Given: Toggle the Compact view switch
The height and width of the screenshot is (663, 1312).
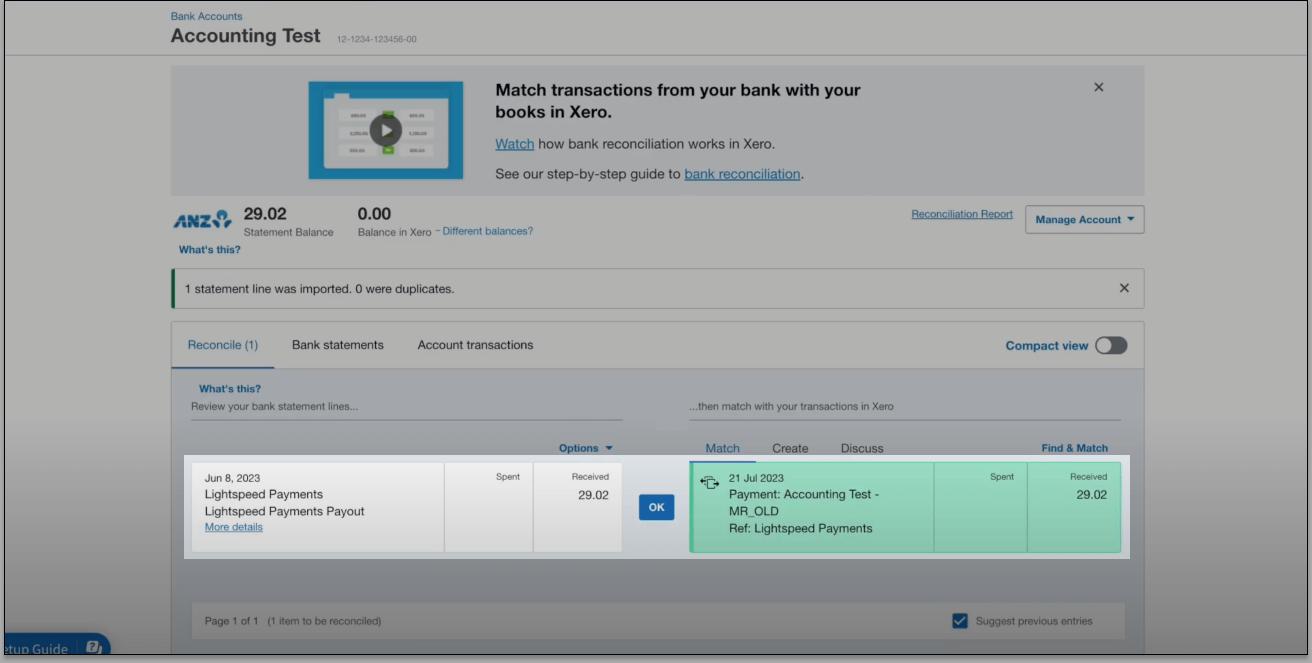Looking at the screenshot, I should (x=1111, y=345).
